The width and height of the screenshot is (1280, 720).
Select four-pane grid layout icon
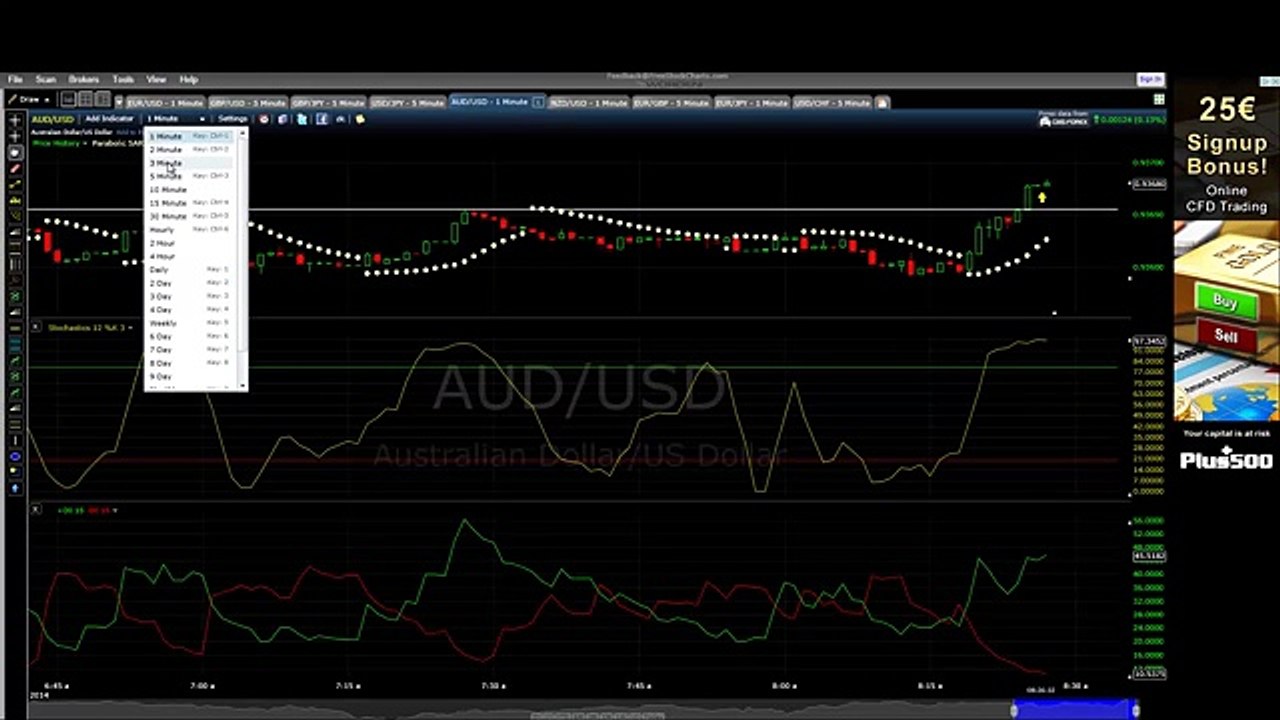click(x=86, y=100)
